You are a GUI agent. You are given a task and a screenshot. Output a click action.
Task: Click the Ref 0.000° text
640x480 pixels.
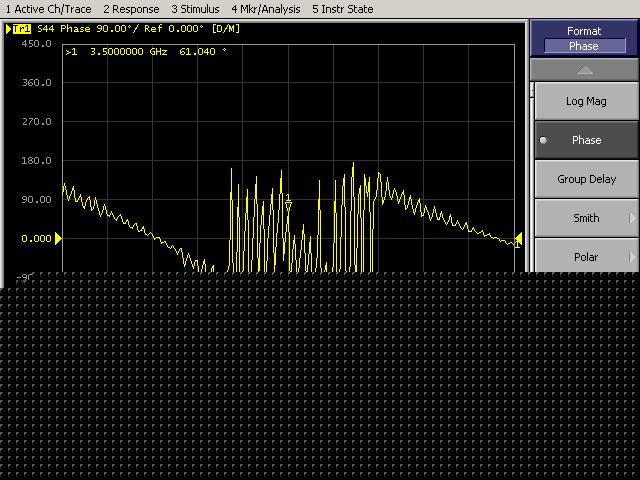[x=173, y=29]
